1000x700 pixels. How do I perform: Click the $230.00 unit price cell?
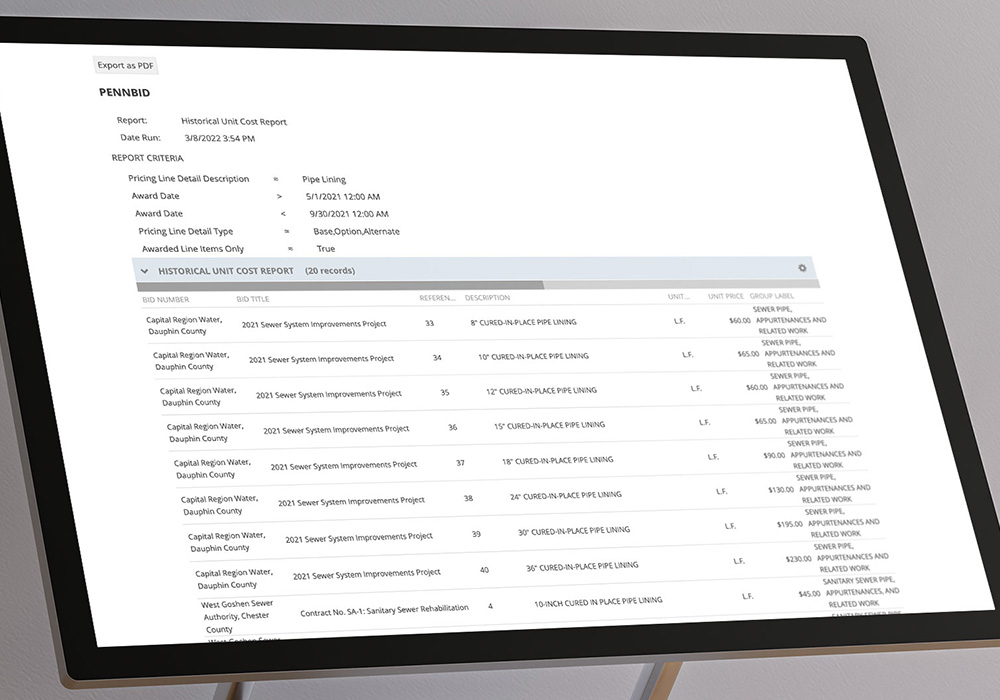pos(798,559)
